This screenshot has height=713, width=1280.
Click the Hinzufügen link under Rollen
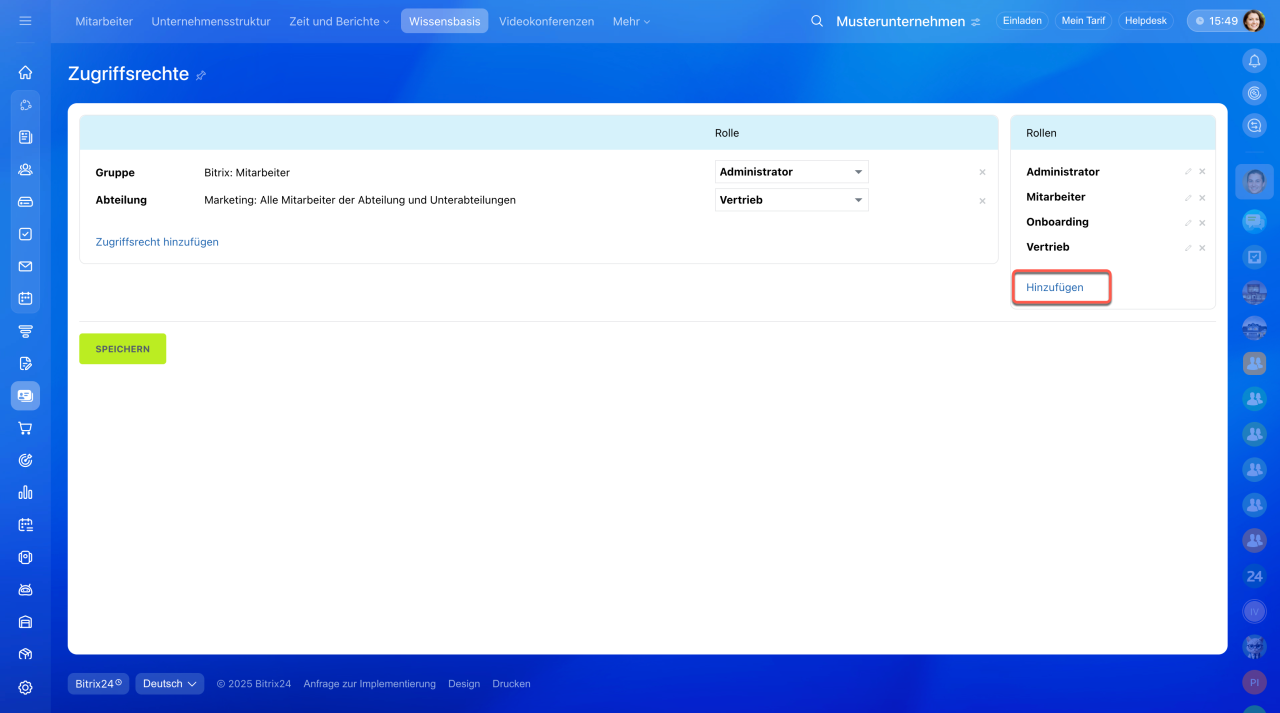point(1054,287)
